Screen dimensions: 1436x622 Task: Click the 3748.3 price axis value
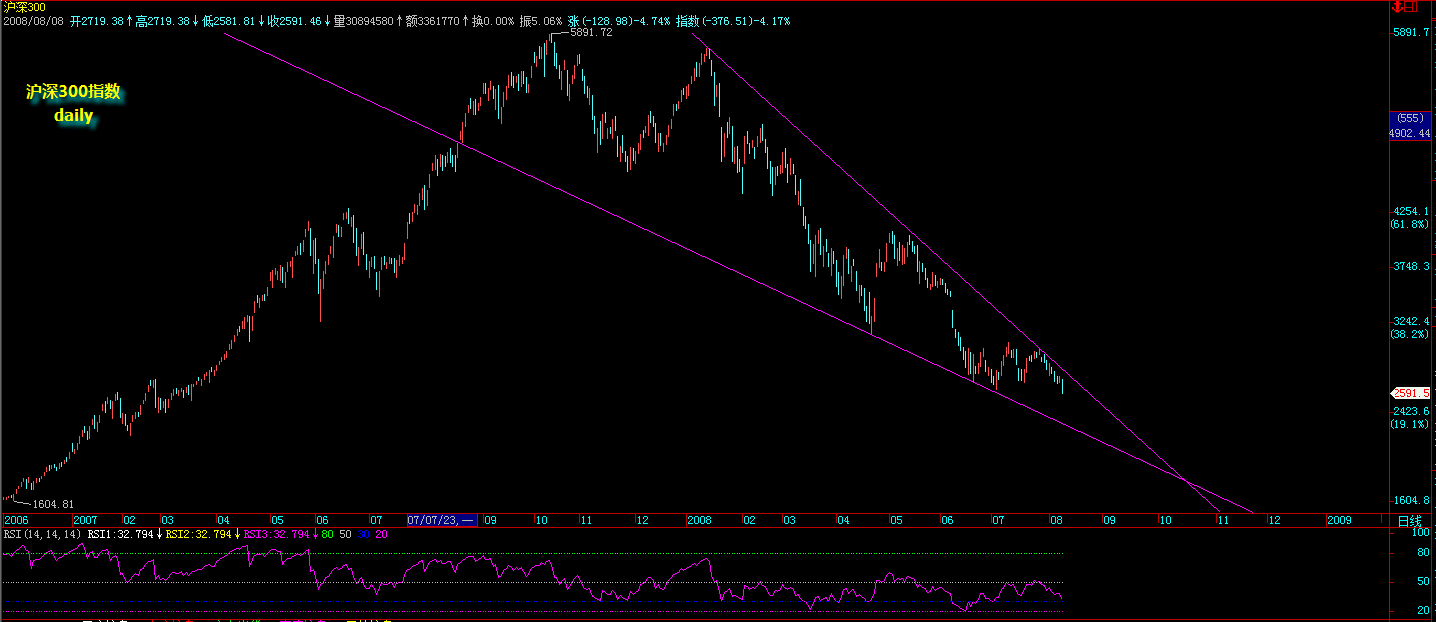click(1413, 266)
